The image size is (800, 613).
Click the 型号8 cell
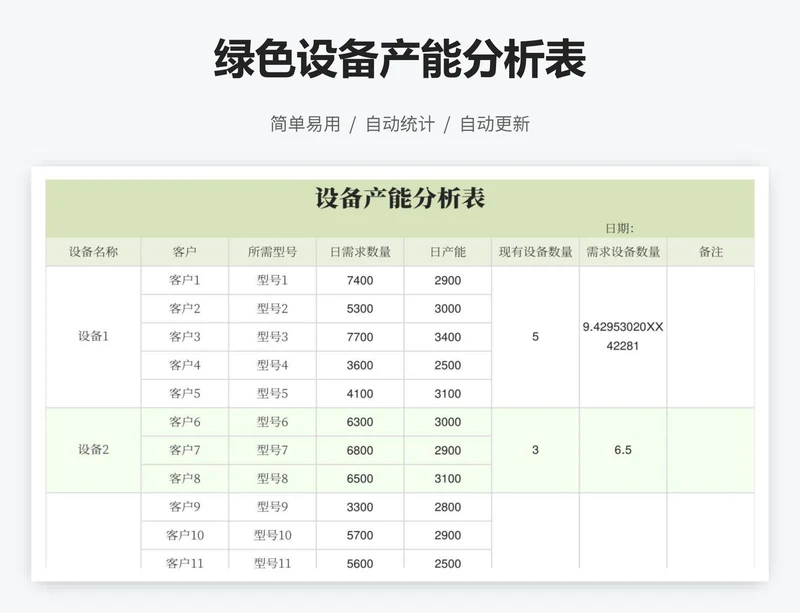click(272, 479)
